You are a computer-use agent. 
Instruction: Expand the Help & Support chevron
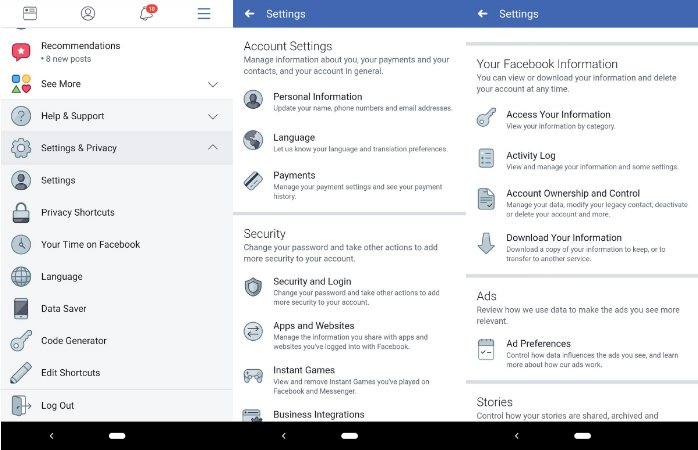213,116
